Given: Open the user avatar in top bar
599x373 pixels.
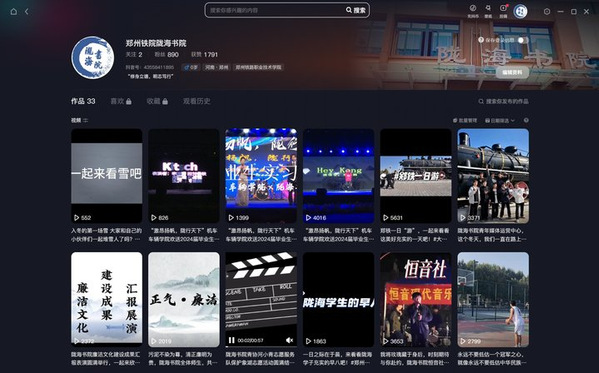Looking at the screenshot, I should pos(520,11).
